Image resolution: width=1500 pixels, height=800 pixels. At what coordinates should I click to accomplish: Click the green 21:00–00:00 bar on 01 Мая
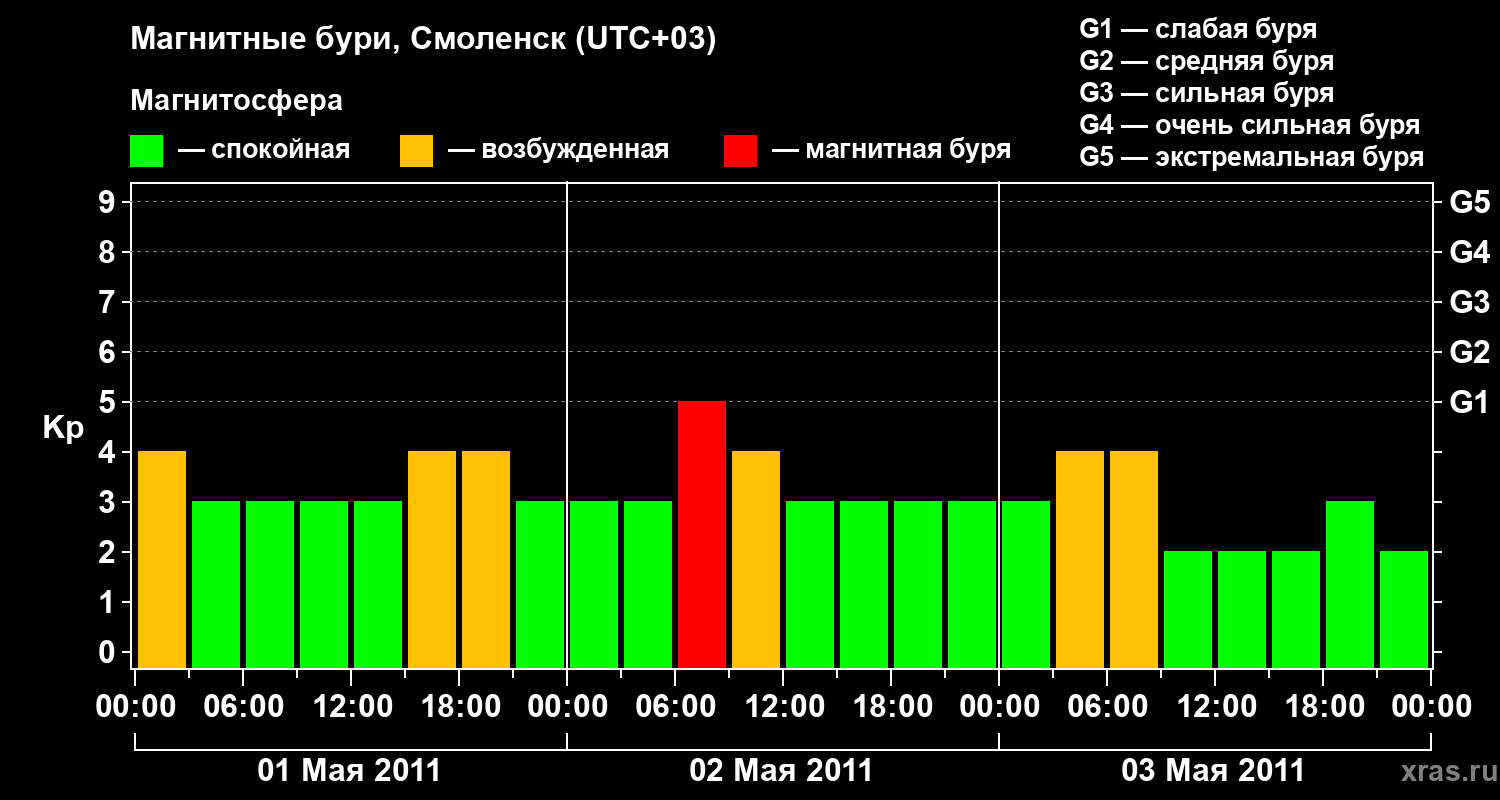point(540,584)
